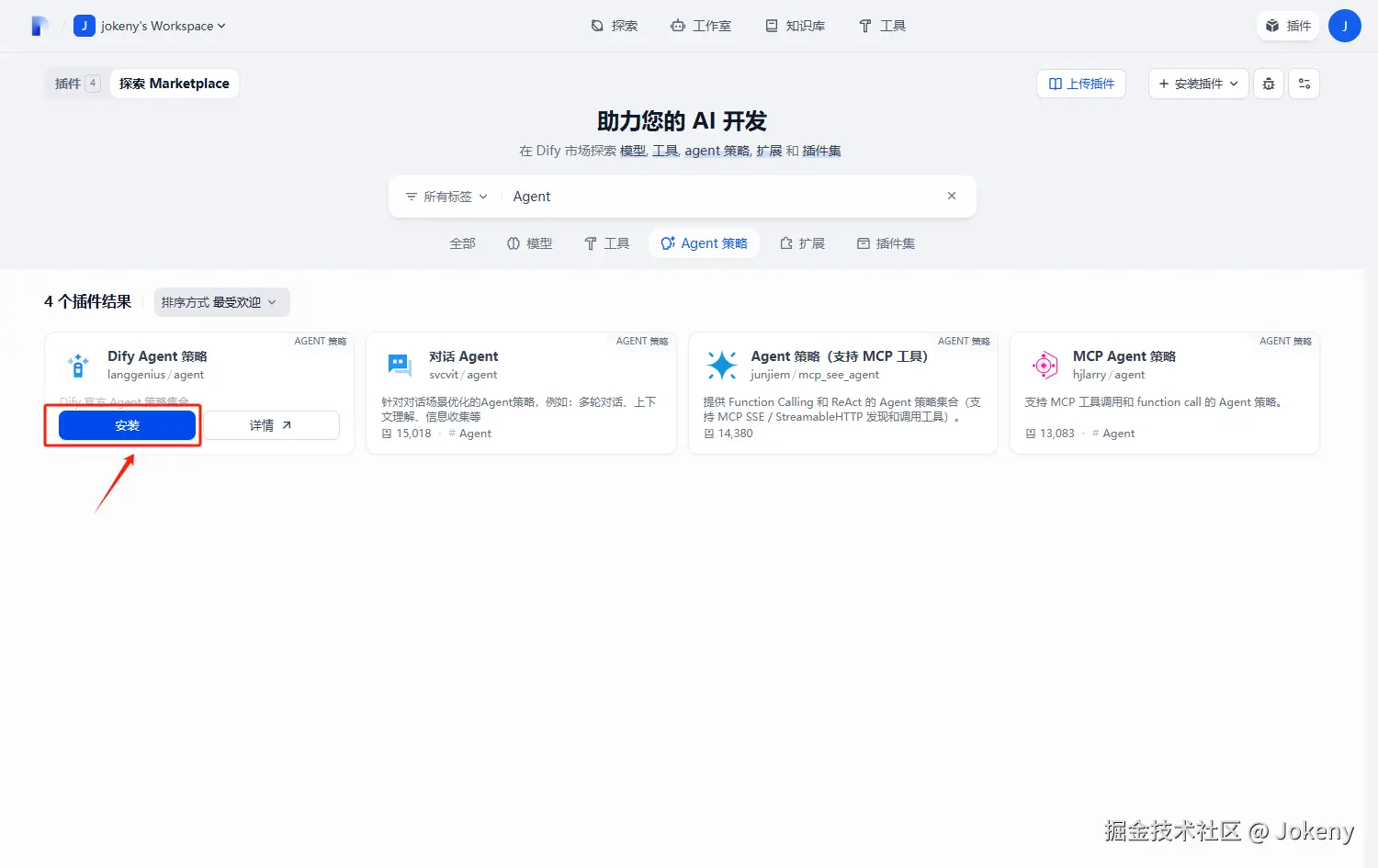Screen dimensions: 1378x868
Task: Click the 模型 link in the subtitle
Action: click(633, 151)
